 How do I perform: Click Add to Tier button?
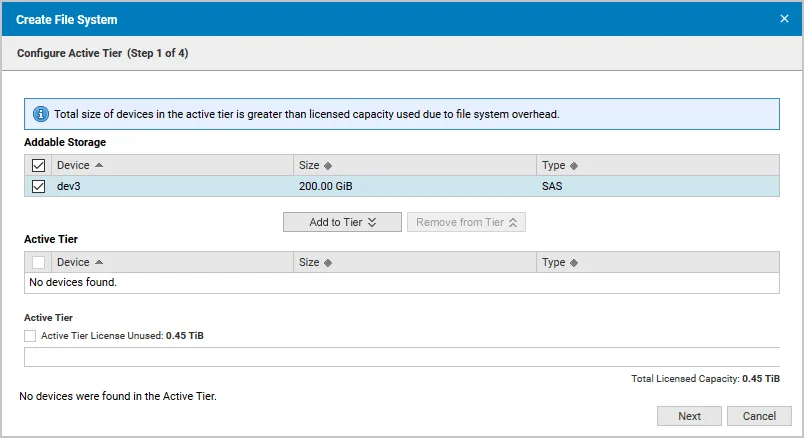point(342,222)
